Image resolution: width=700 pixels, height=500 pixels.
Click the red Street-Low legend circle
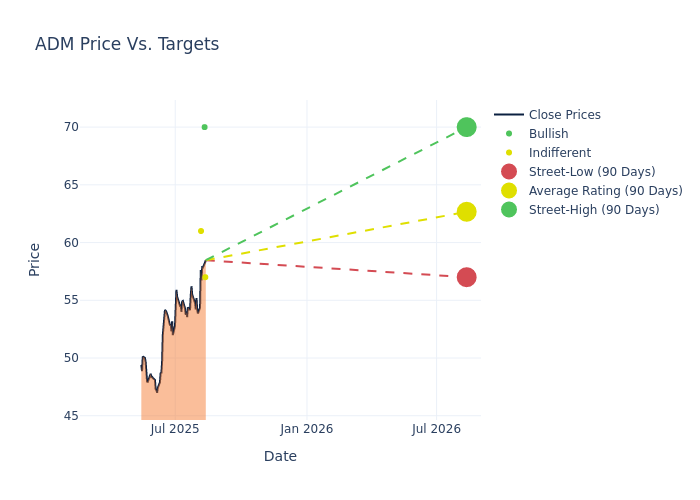point(509,172)
